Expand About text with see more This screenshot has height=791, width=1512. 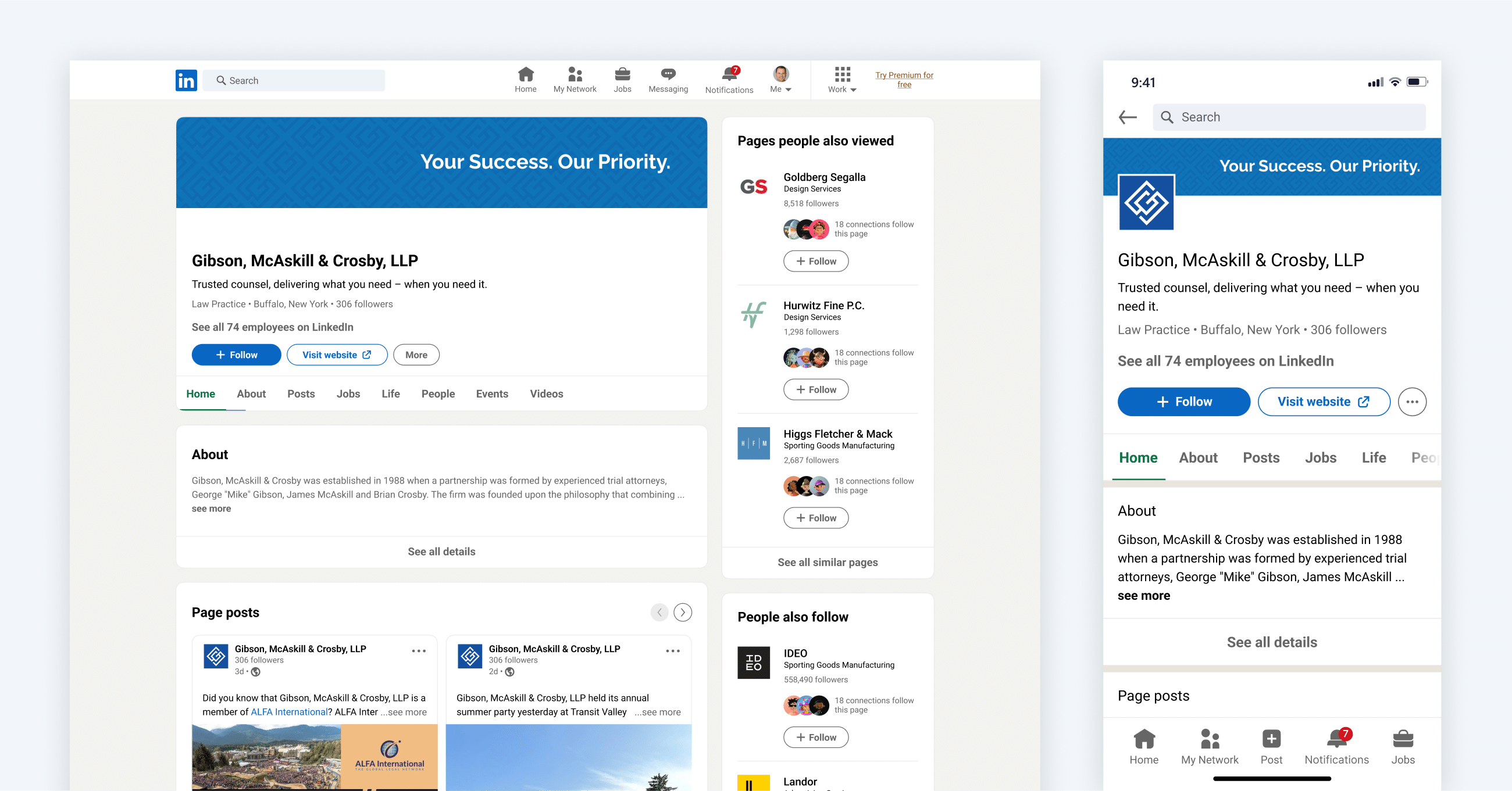(x=211, y=509)
